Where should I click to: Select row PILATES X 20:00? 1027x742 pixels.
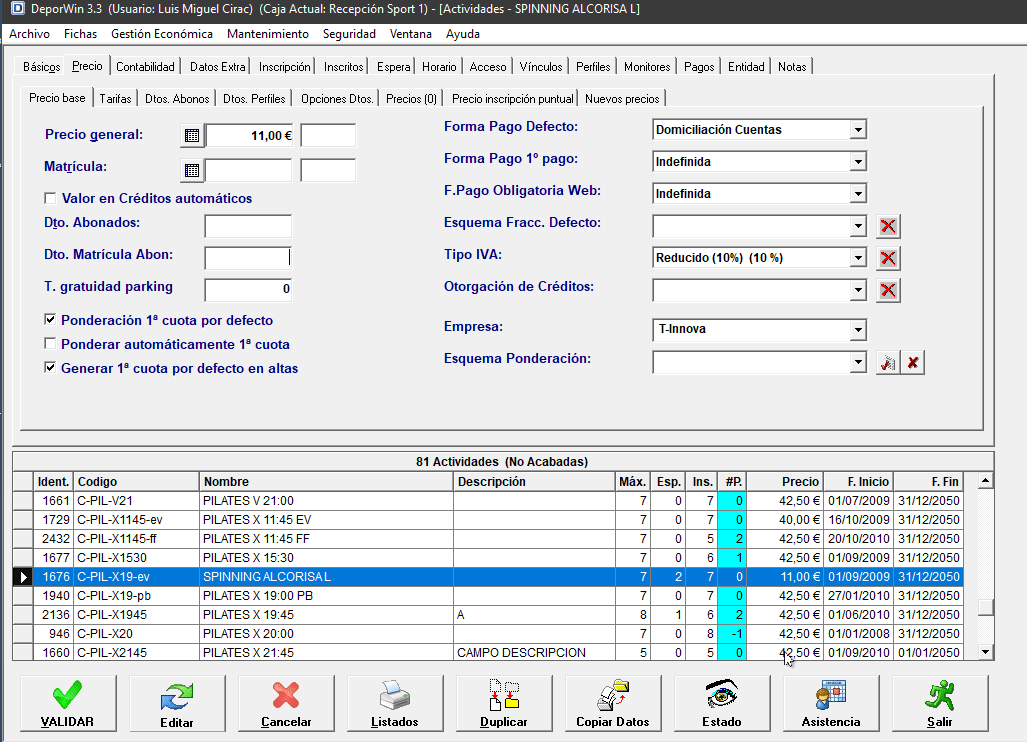[x=488, y=634]
